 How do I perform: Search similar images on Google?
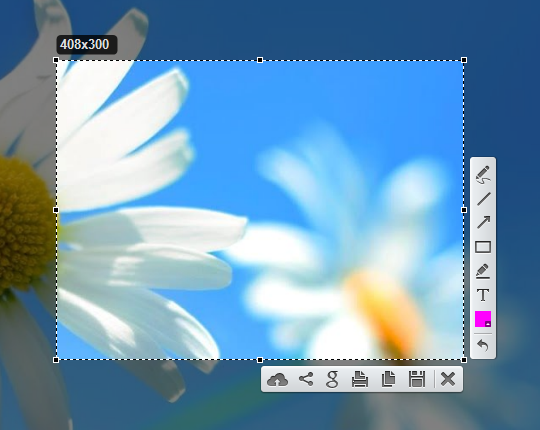(x=332, y=379)
